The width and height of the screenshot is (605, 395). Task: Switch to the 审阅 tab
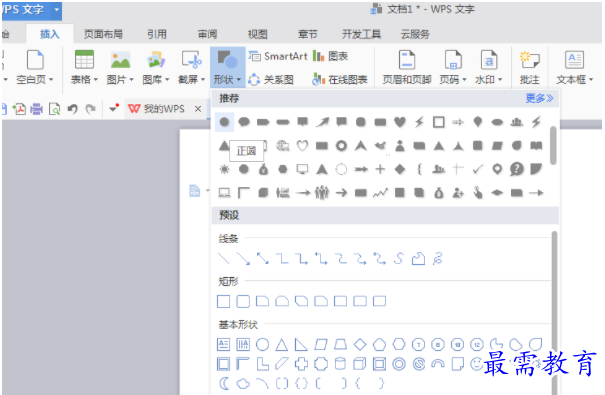tap(207, 34)
